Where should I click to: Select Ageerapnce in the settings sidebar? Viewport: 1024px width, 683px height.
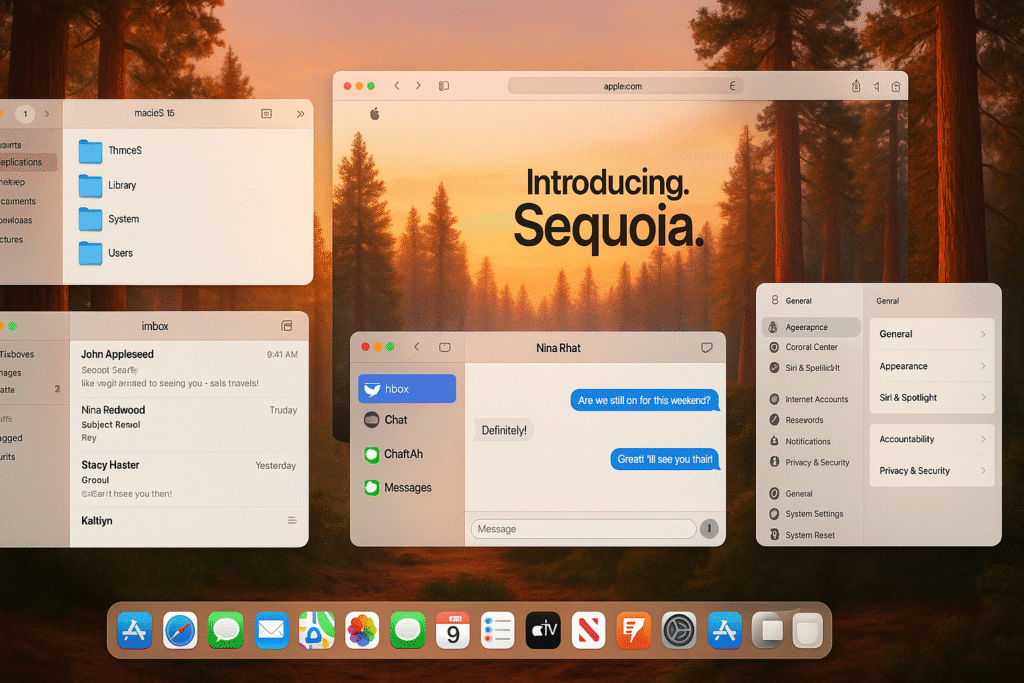pos(811,327)
